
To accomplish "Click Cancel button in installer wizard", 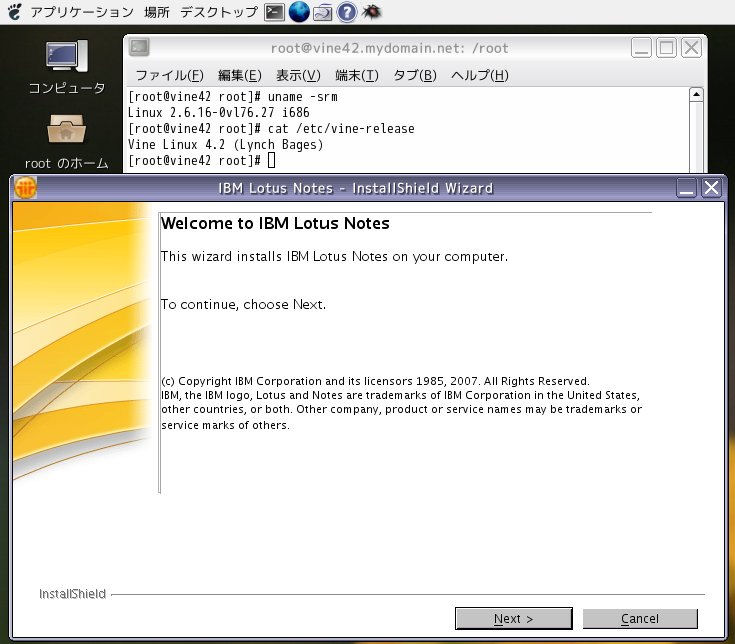I will 640,619.
